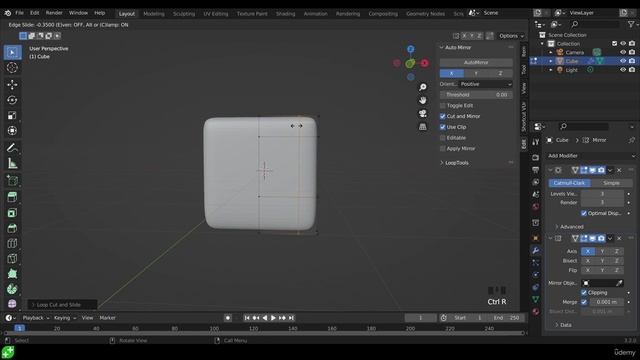This screenshot has height=360, width=640.
Task: Click the viewport pan hand icon
Action: [x=423, y=100]
